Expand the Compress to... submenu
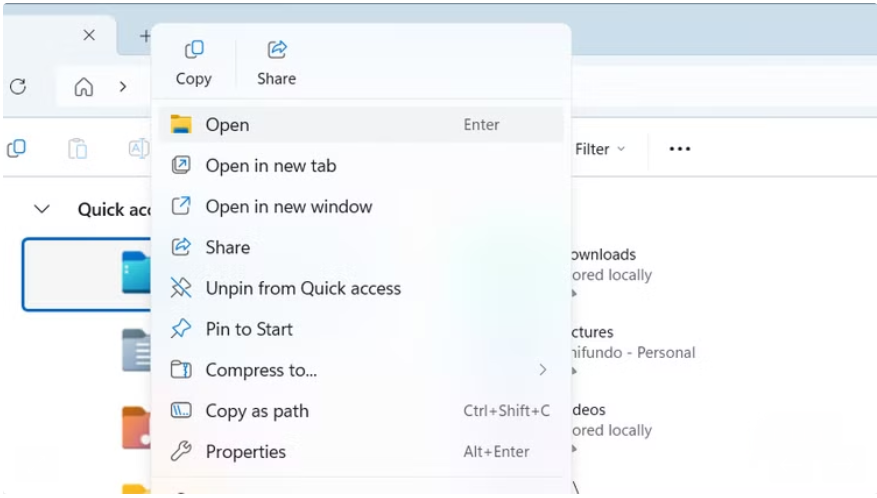877x498 pixels. click(x=361, y=370)
